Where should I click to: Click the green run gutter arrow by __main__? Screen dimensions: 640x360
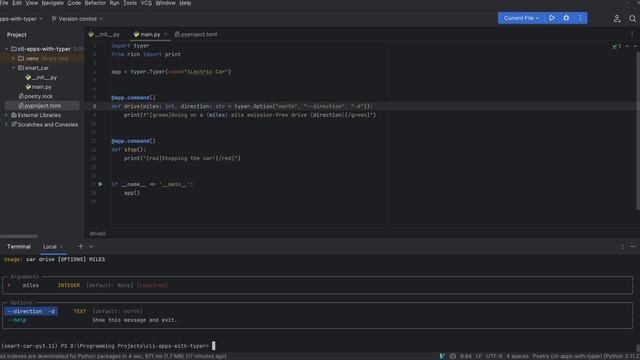pos(100,184)
